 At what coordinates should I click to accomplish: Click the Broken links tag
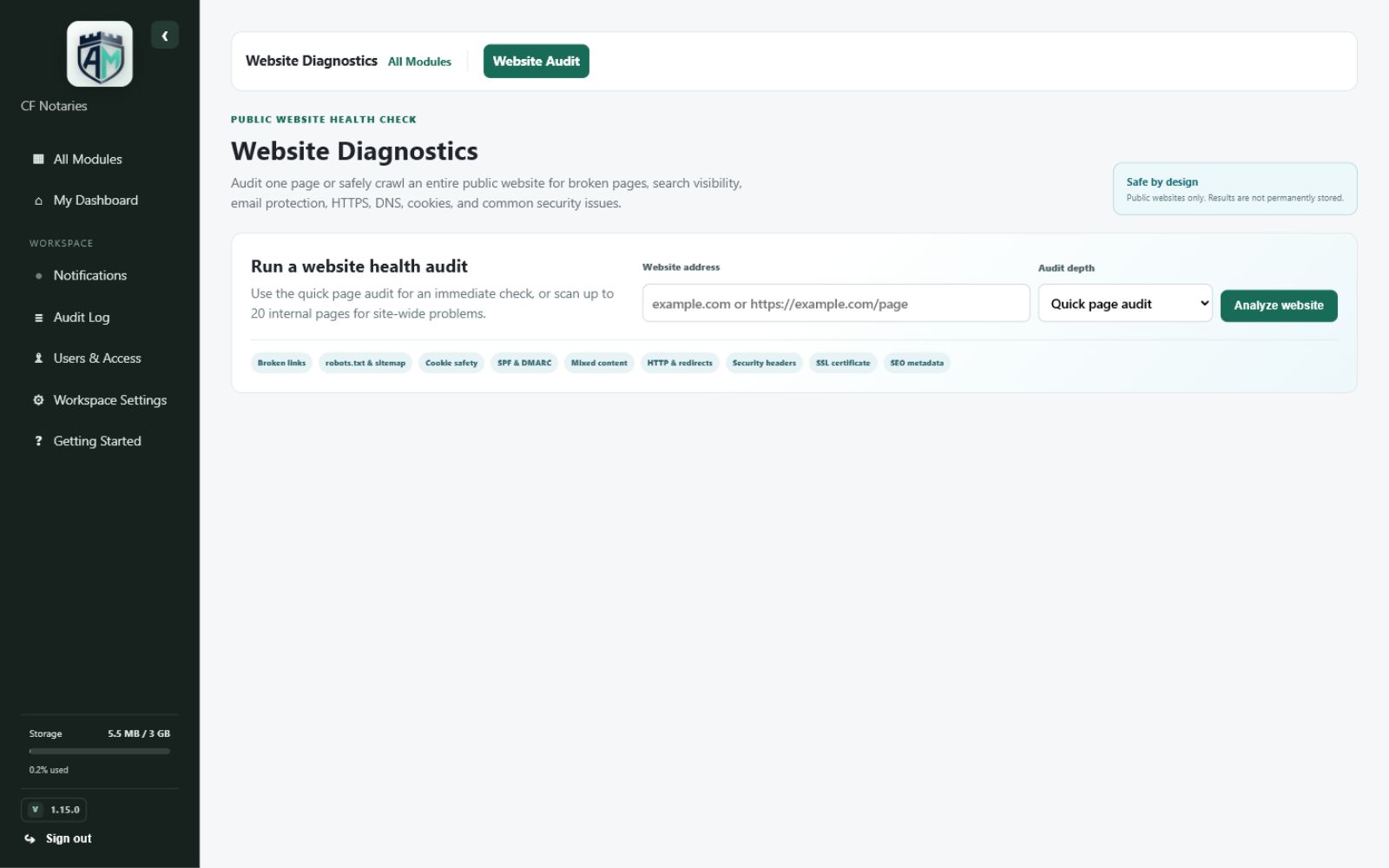[281, 363]
